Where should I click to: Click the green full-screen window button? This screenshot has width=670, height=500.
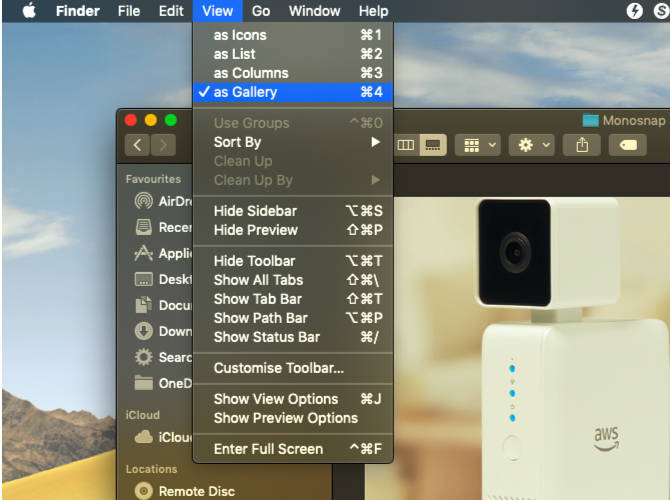(x=171, y=120)
